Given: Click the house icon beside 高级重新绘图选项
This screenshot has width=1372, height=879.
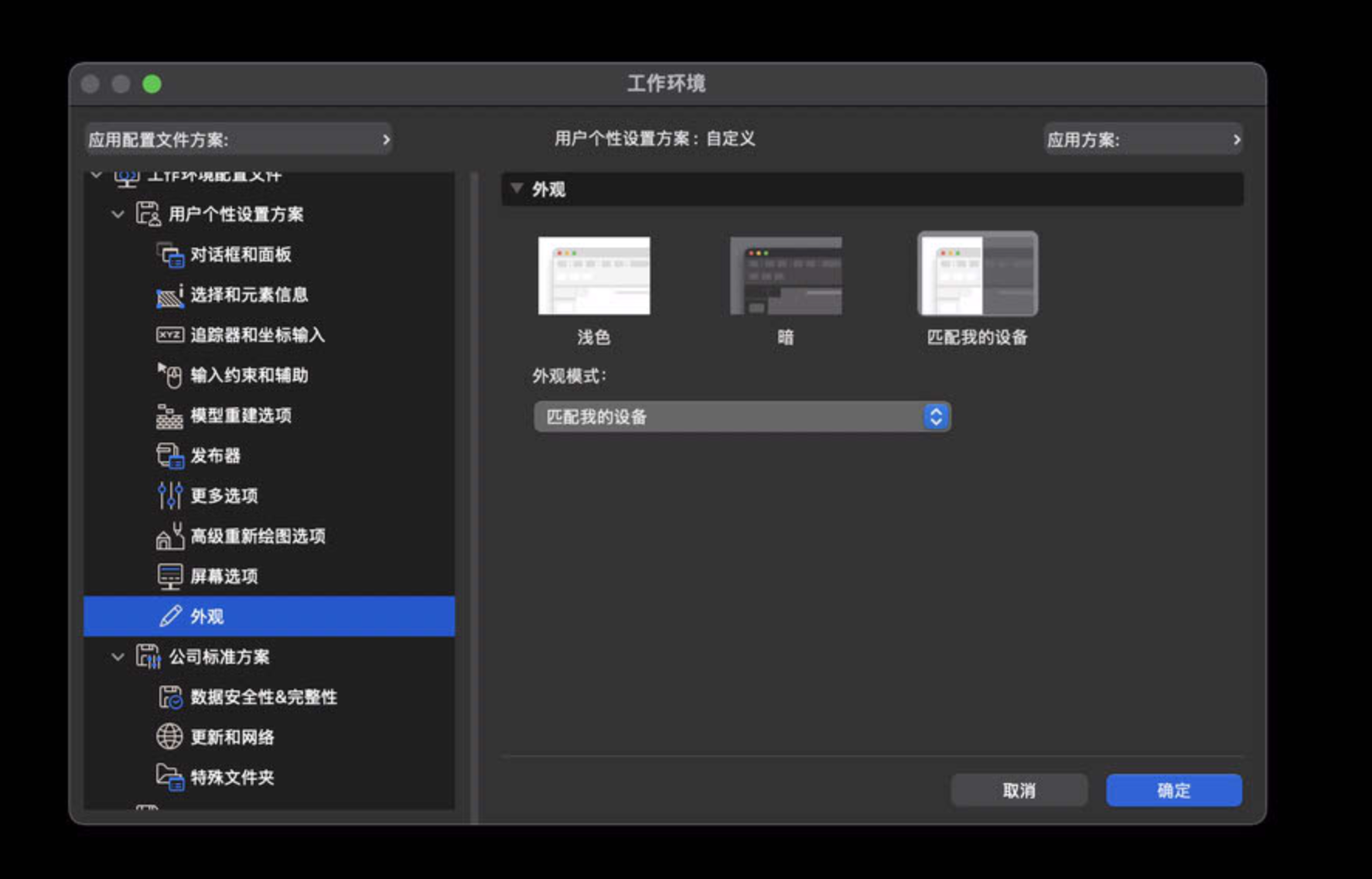Looking at the screenshot, I should [x=170, y=535].
